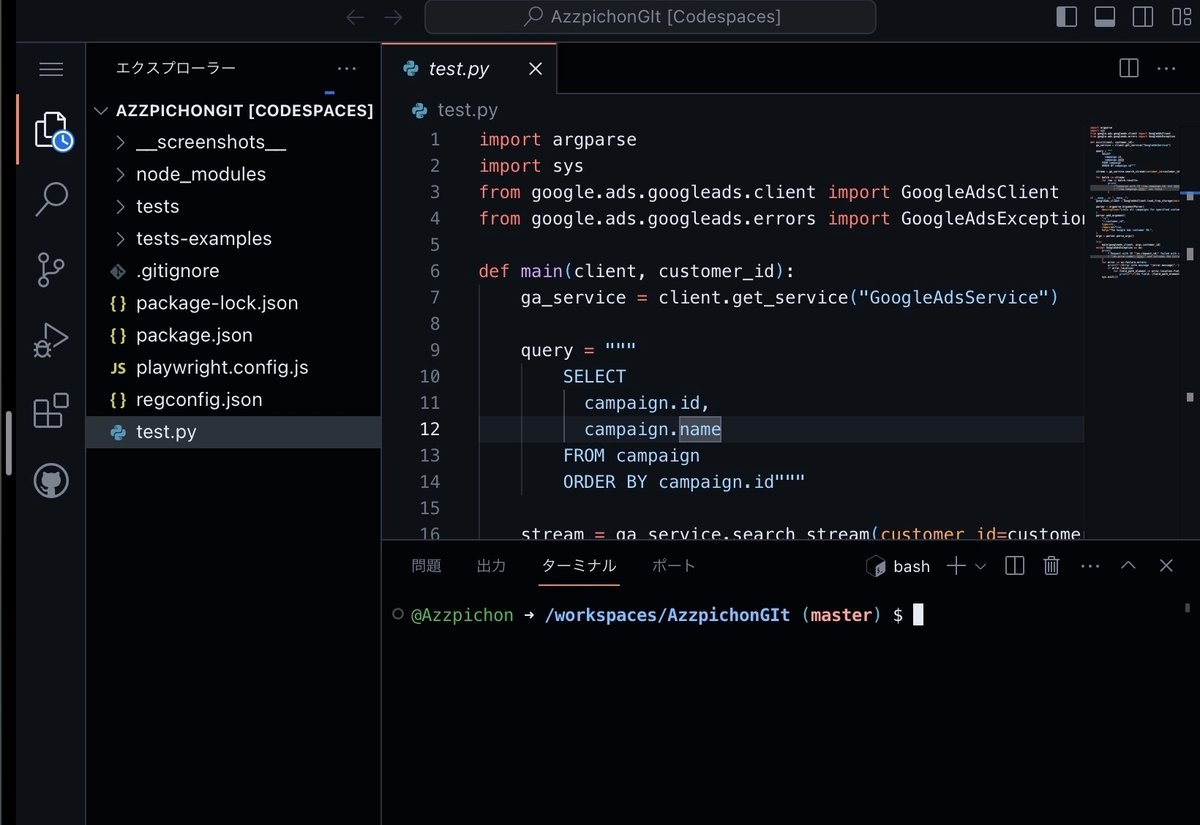Click the SELECT keyword in query
The height and width of the screenshot is (825, 1200).
coord(594,376)
